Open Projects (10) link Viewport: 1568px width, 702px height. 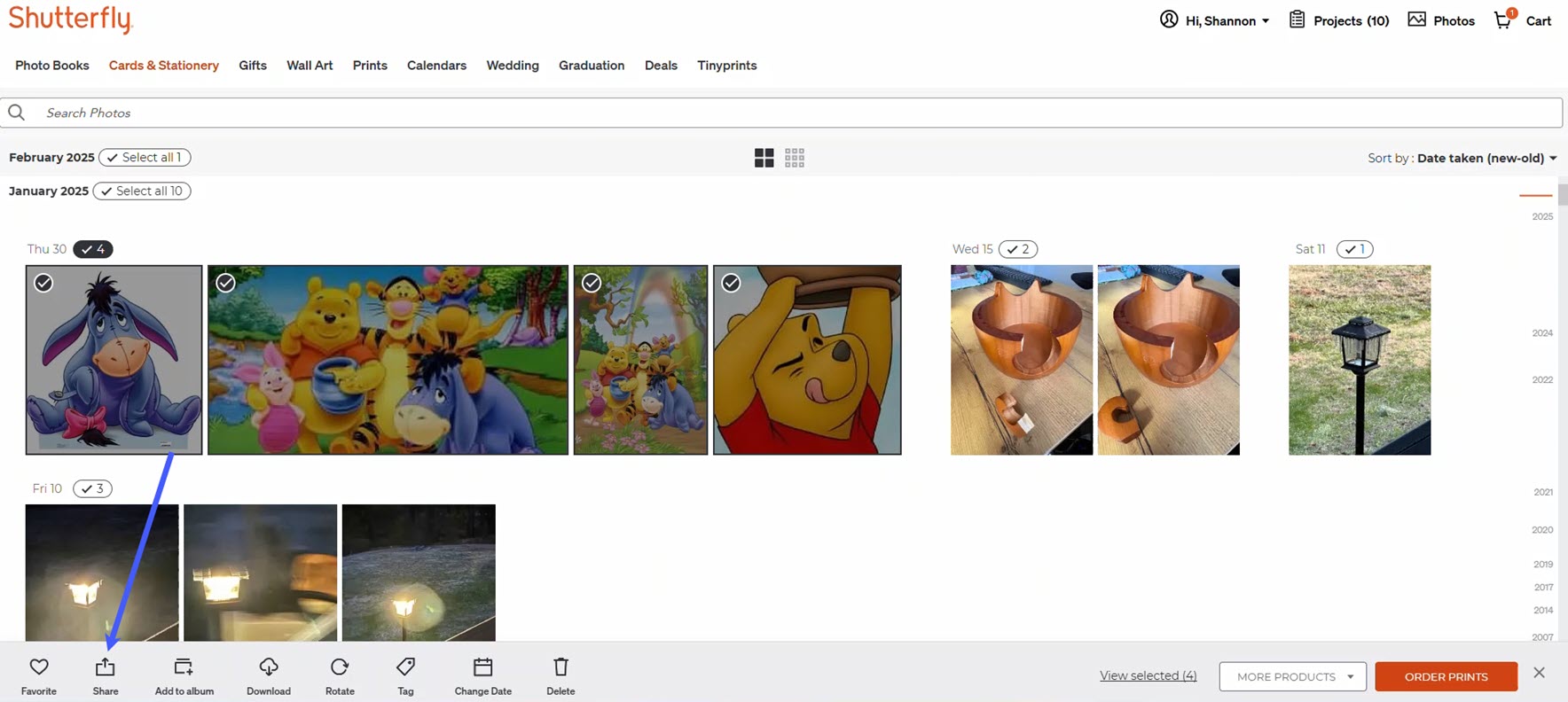1351,20
